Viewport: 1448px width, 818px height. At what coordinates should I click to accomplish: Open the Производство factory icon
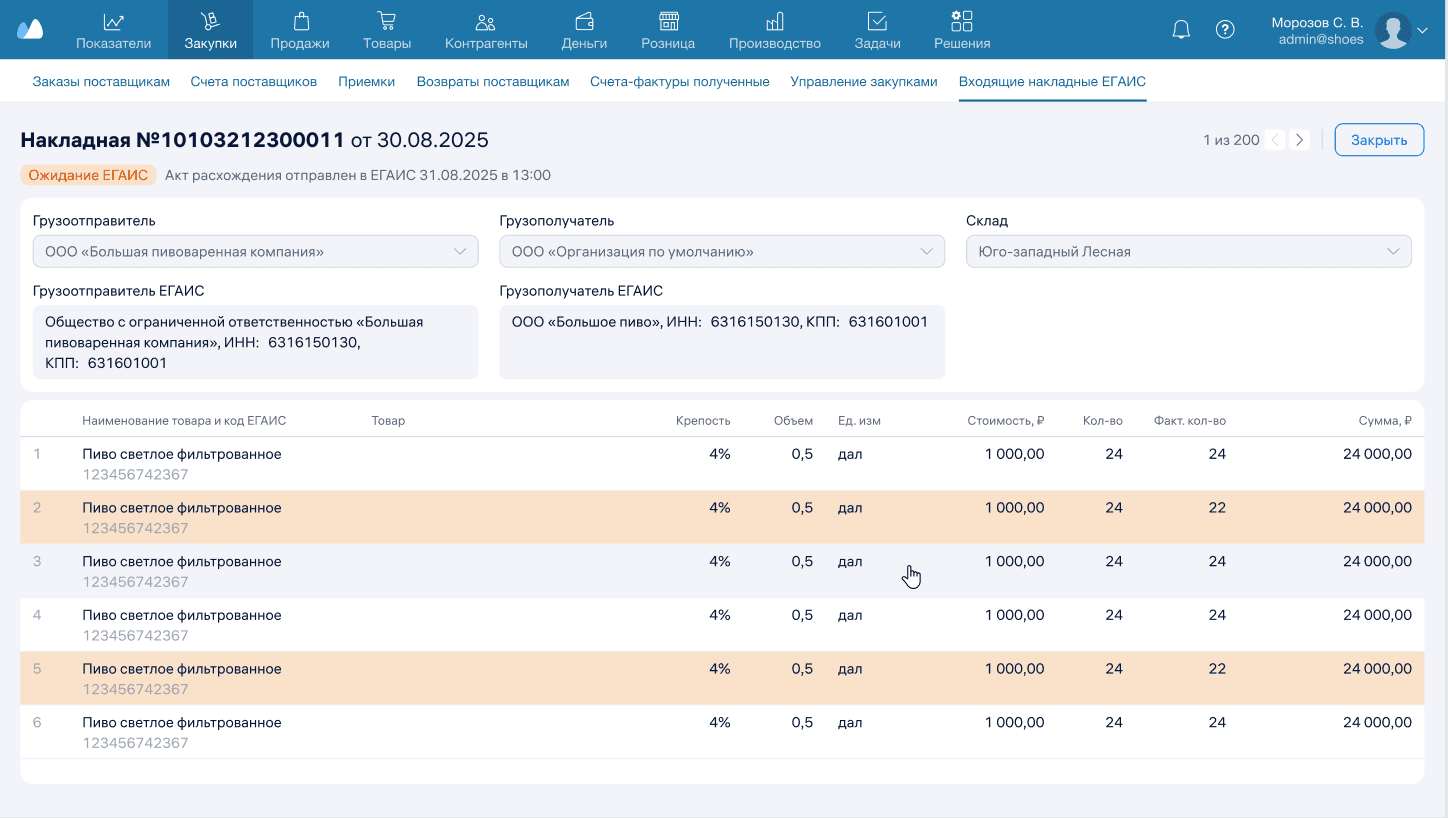point(775,21)
